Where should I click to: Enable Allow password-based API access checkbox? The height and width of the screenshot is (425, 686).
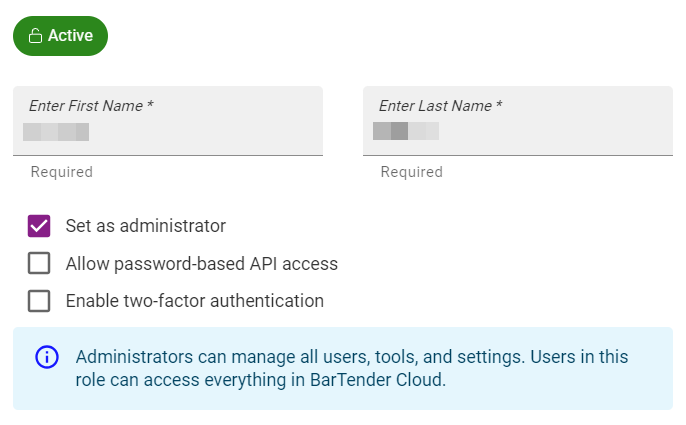(39, 263)
